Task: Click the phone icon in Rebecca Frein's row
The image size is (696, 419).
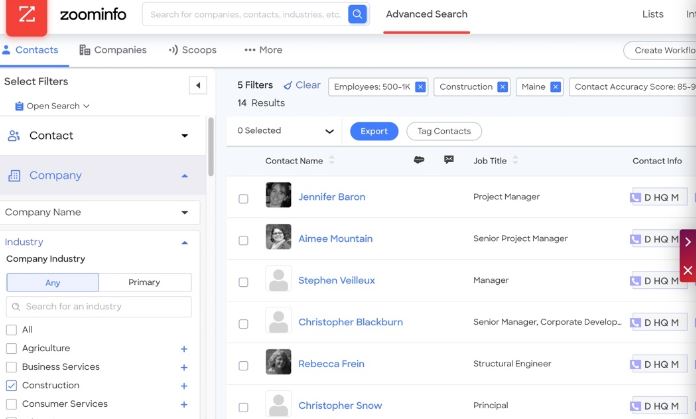Action: click(635, 364)
